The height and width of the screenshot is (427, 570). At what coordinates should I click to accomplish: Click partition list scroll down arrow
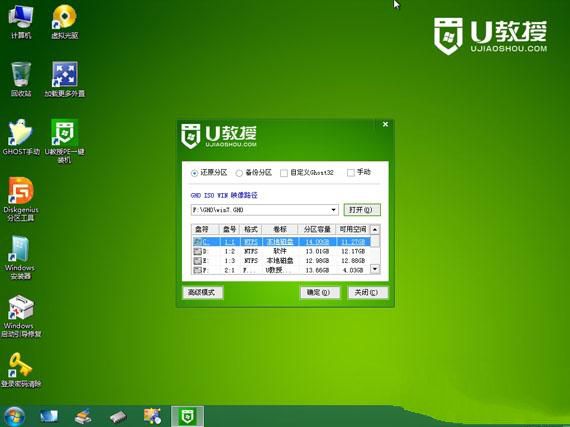click(x=375, y=269)
